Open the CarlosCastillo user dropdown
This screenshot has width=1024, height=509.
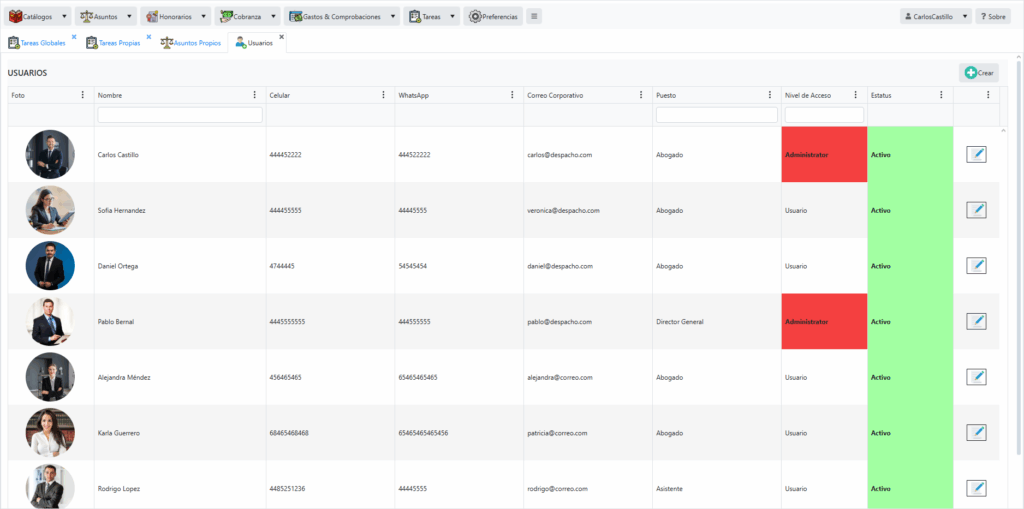(964, 16)
